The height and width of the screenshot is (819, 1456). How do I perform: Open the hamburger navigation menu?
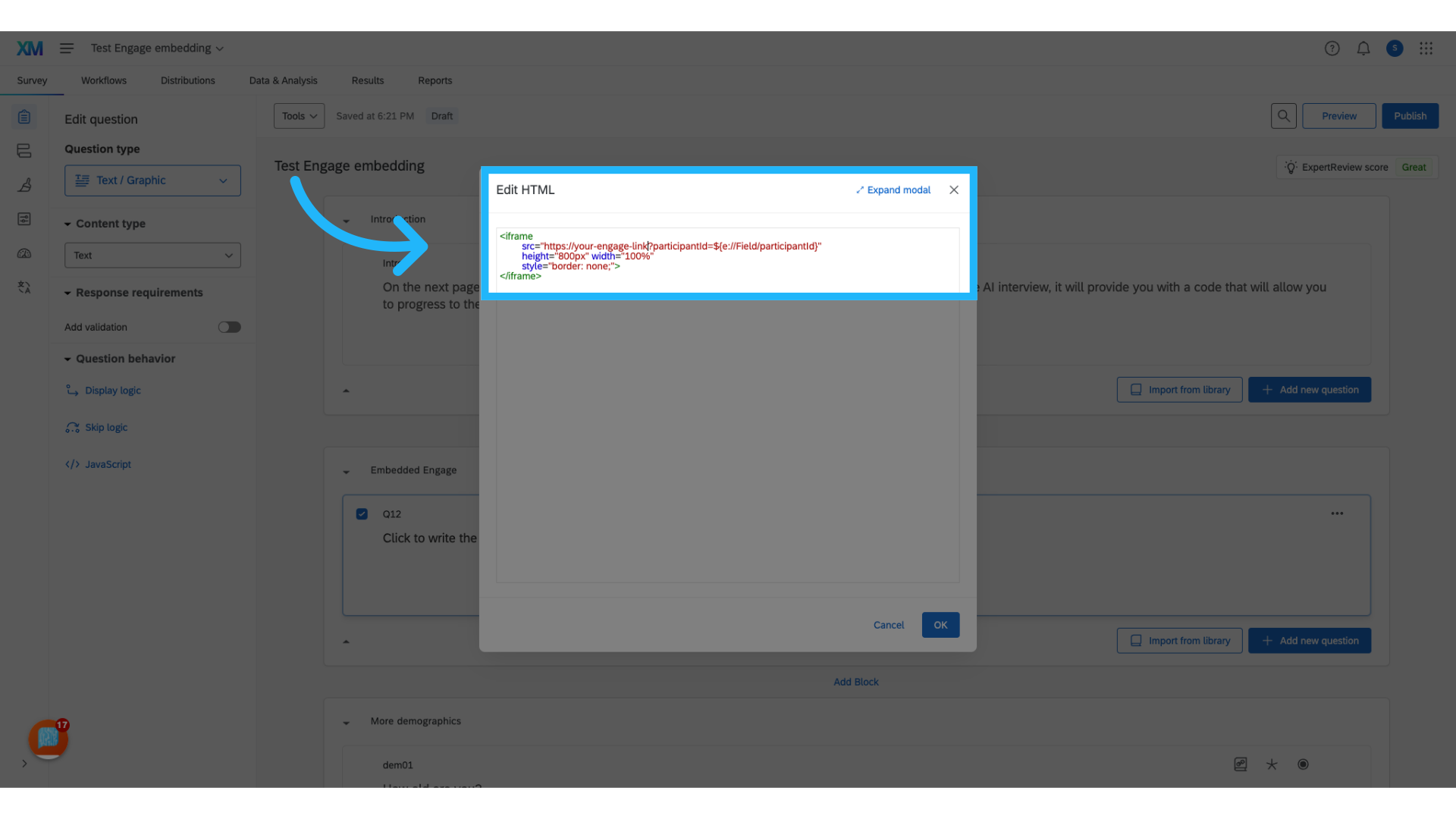click(67, 49)
